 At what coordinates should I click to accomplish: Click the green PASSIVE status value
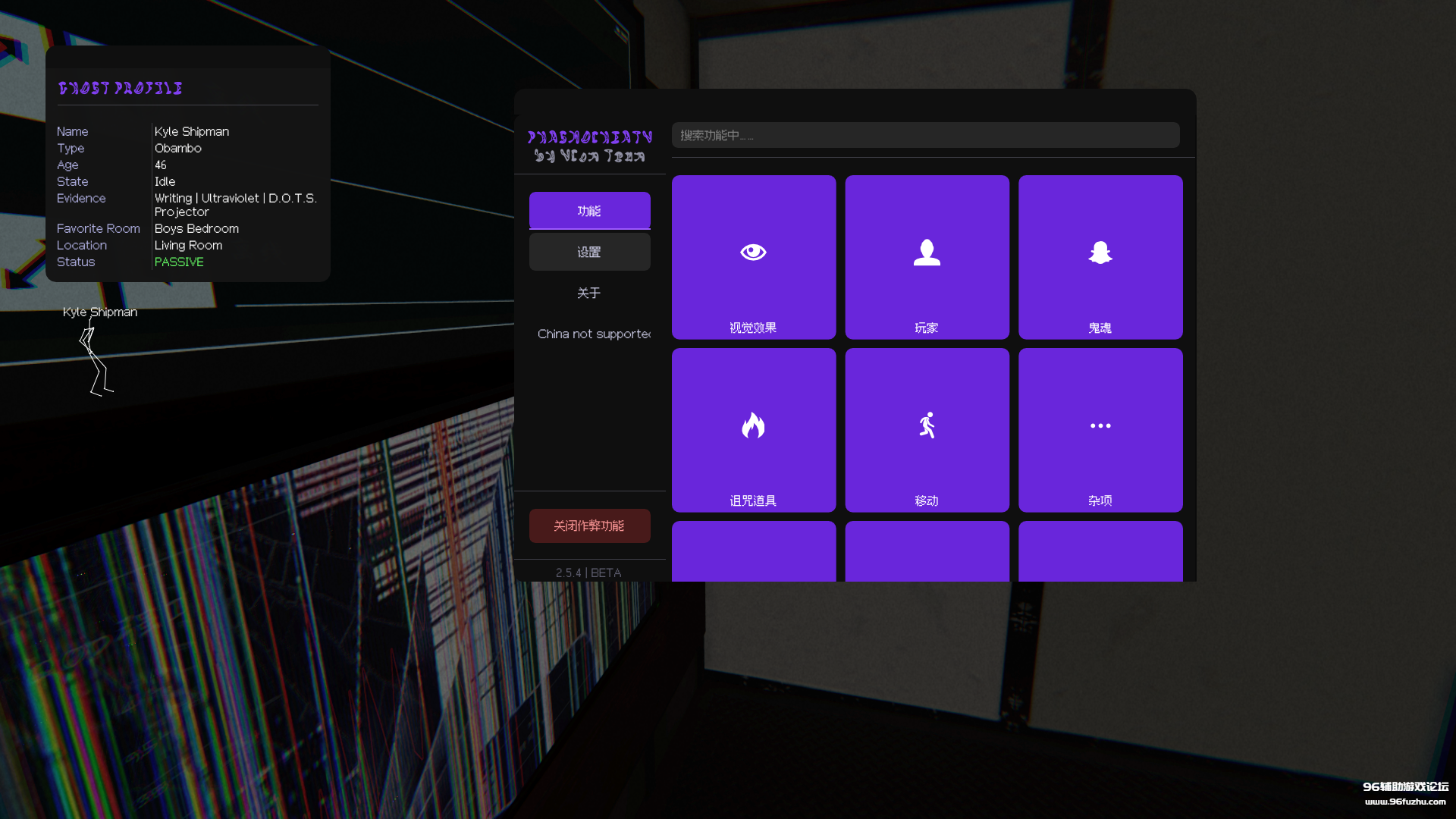pos(179,262)
